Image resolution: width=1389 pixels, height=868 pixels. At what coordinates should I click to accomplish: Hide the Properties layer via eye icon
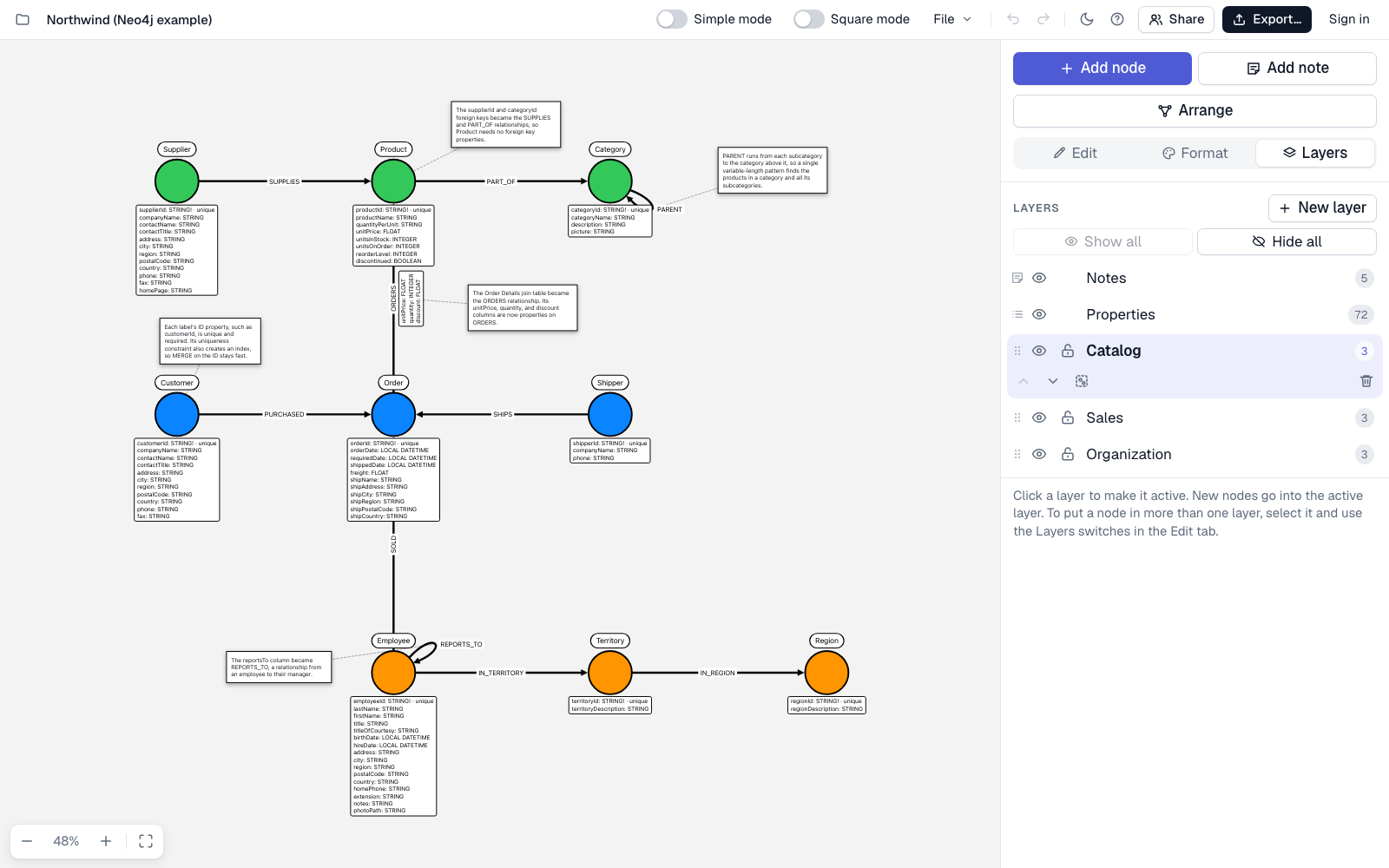[x=1039, y=314]
